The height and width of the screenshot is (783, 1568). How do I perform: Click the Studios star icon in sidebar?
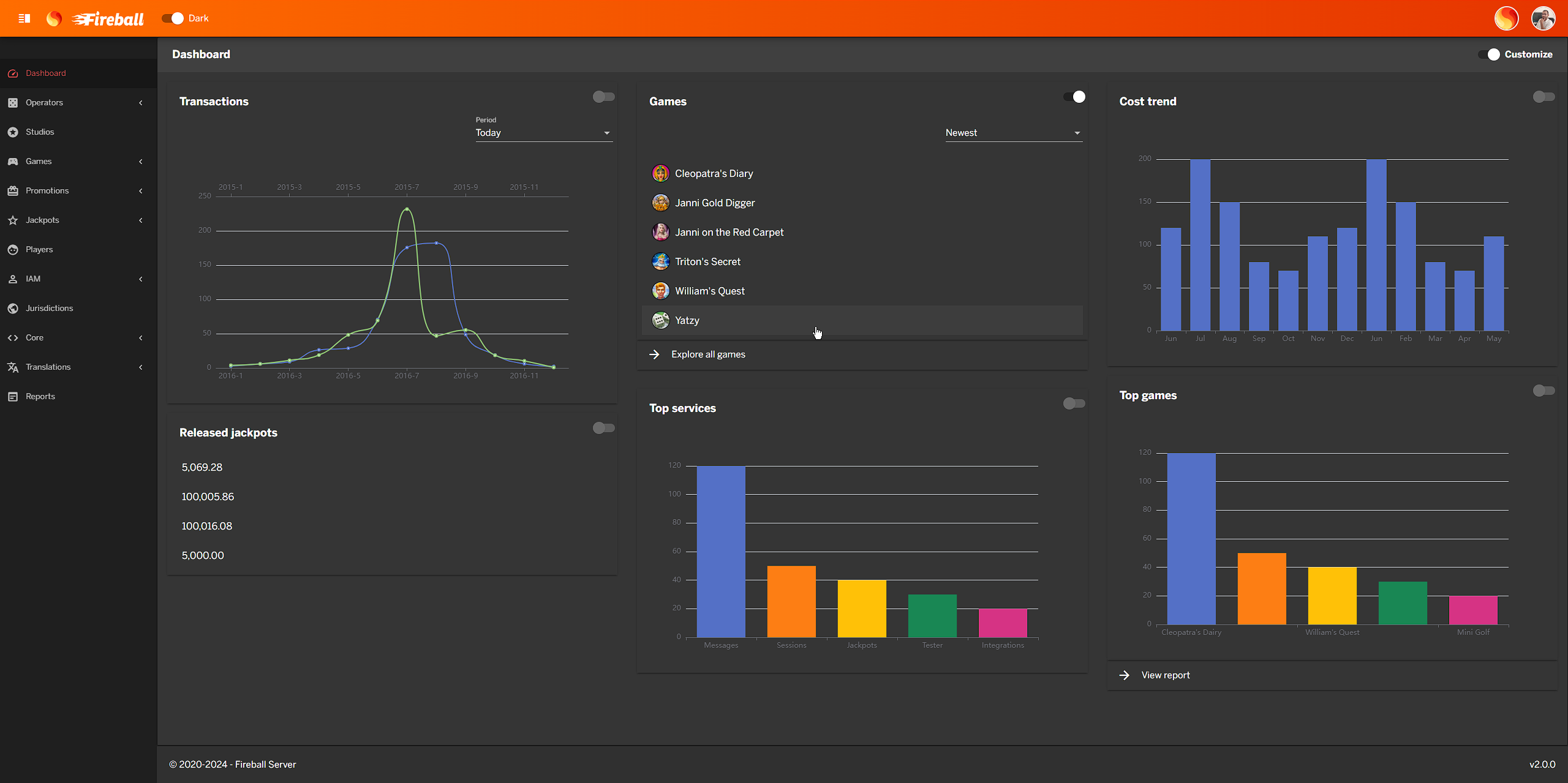13,132
